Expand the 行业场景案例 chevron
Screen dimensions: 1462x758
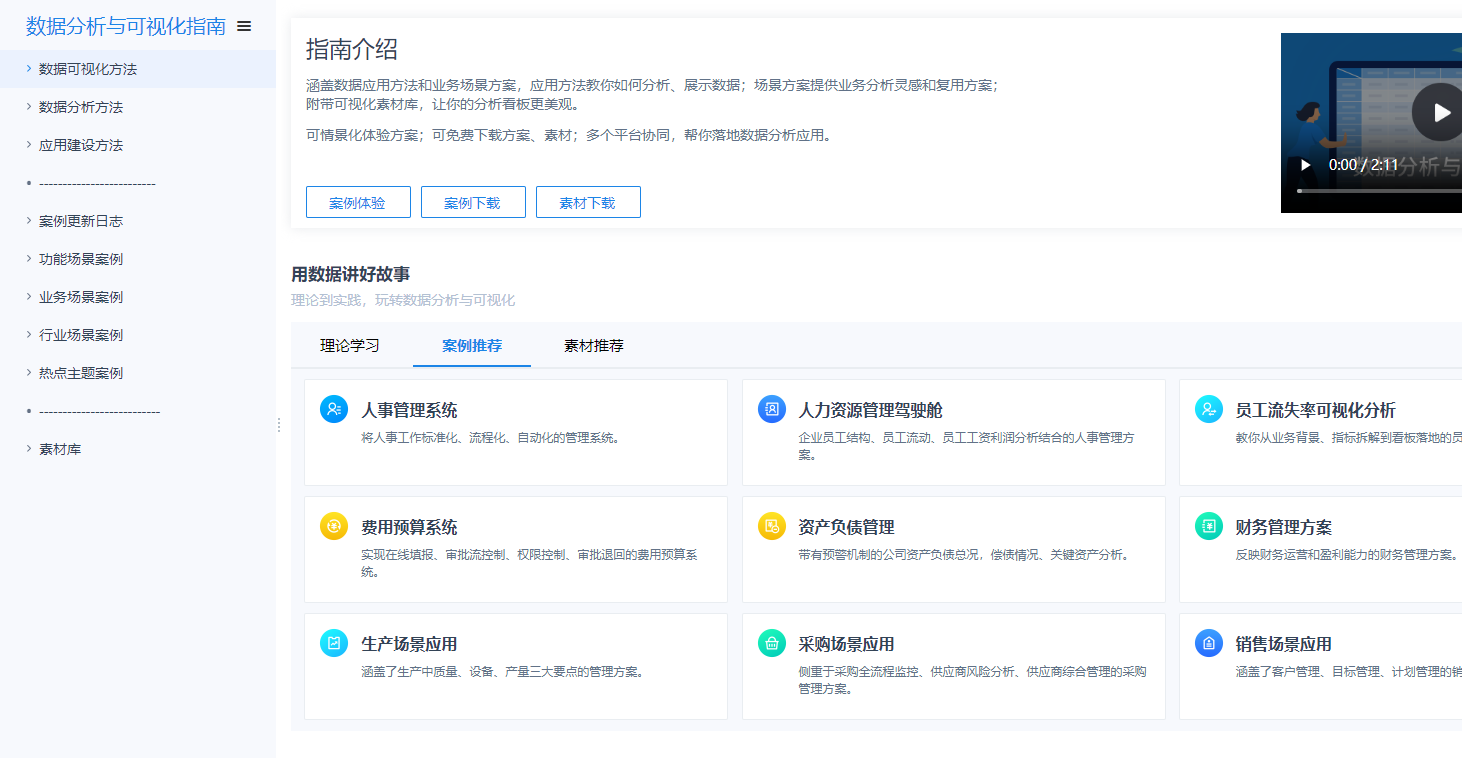point(28,335)
